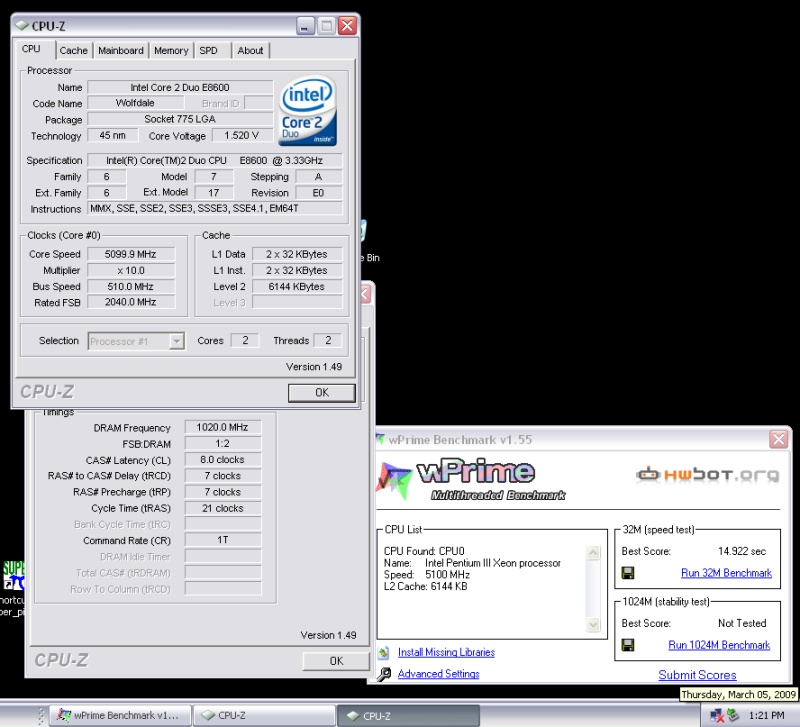The image size is (800, 727).
Task: Click the Multiplier x 10.0 field
Action: [131, 270]
